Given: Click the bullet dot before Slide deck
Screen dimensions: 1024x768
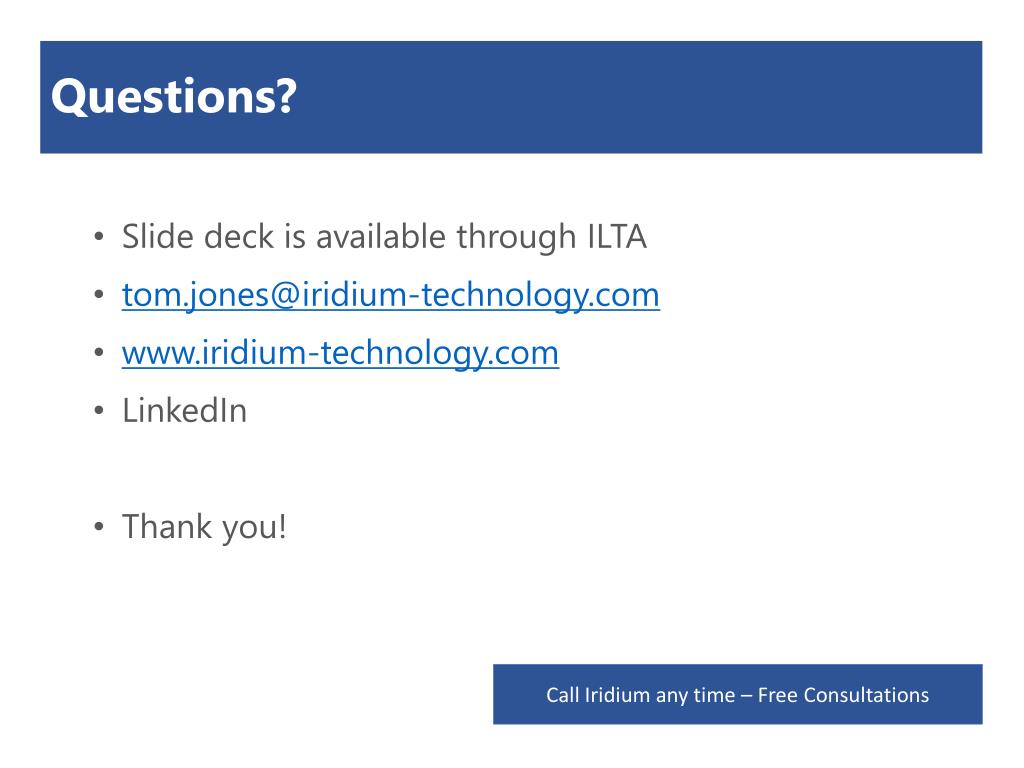Looking at the screenshot, I should point(99,236).
